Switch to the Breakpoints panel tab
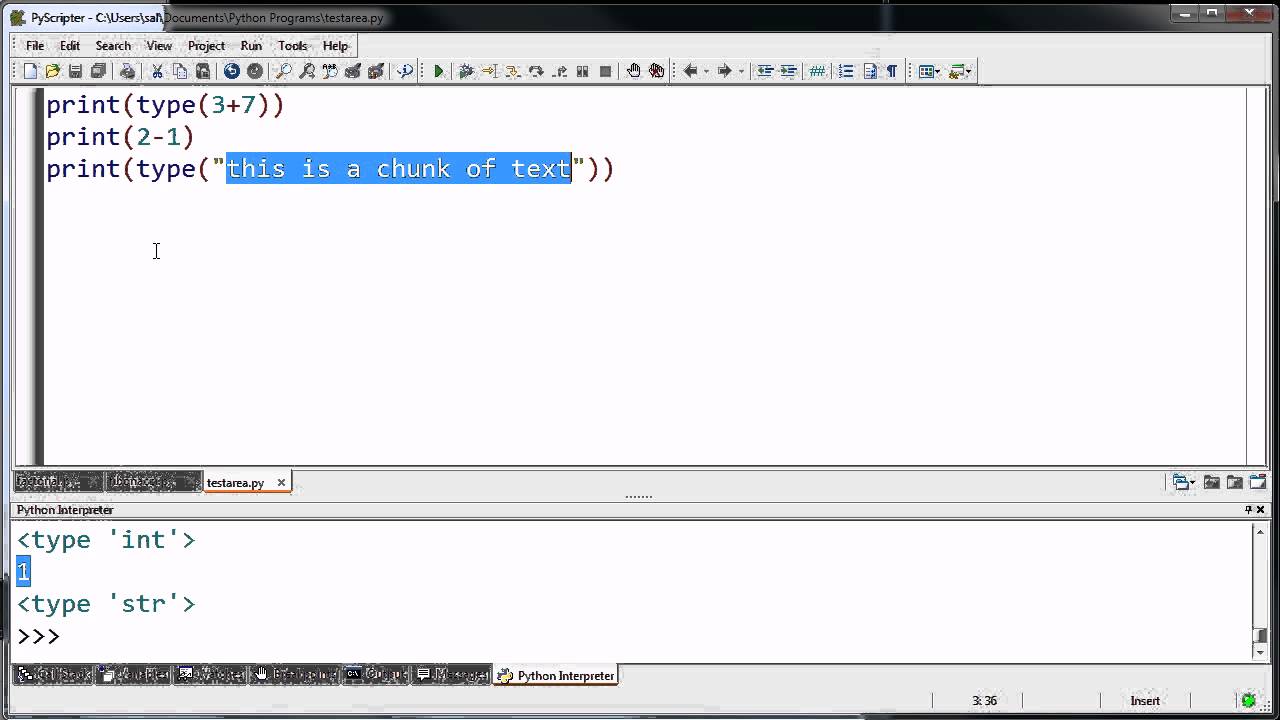The image size is (1280, 720). (x=294, y=675)
